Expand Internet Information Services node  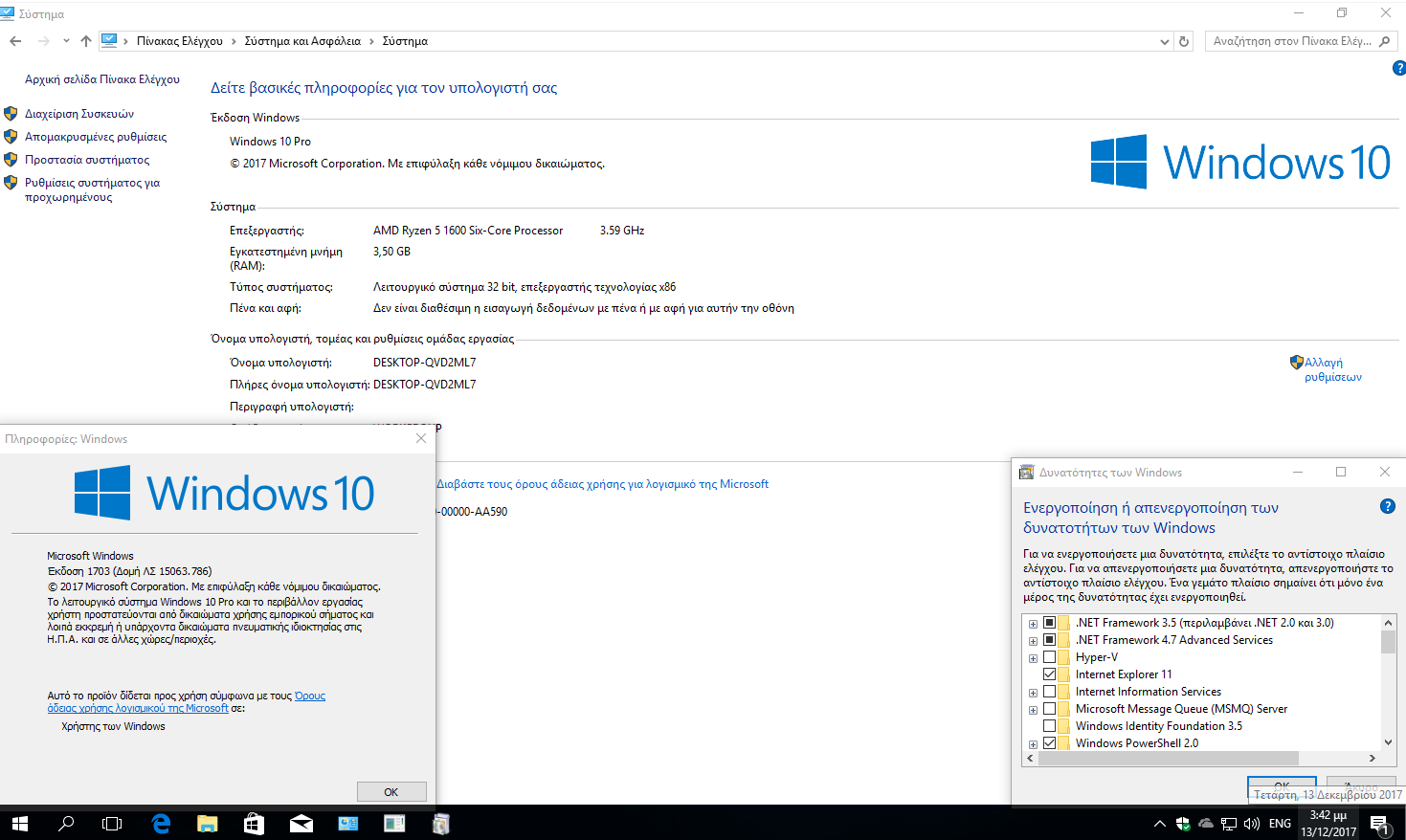1033,693
